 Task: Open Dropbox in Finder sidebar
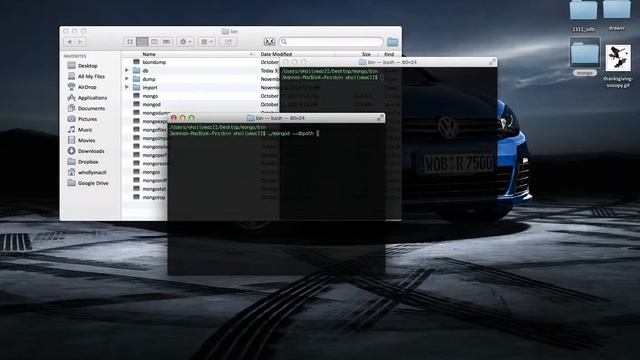83,162
